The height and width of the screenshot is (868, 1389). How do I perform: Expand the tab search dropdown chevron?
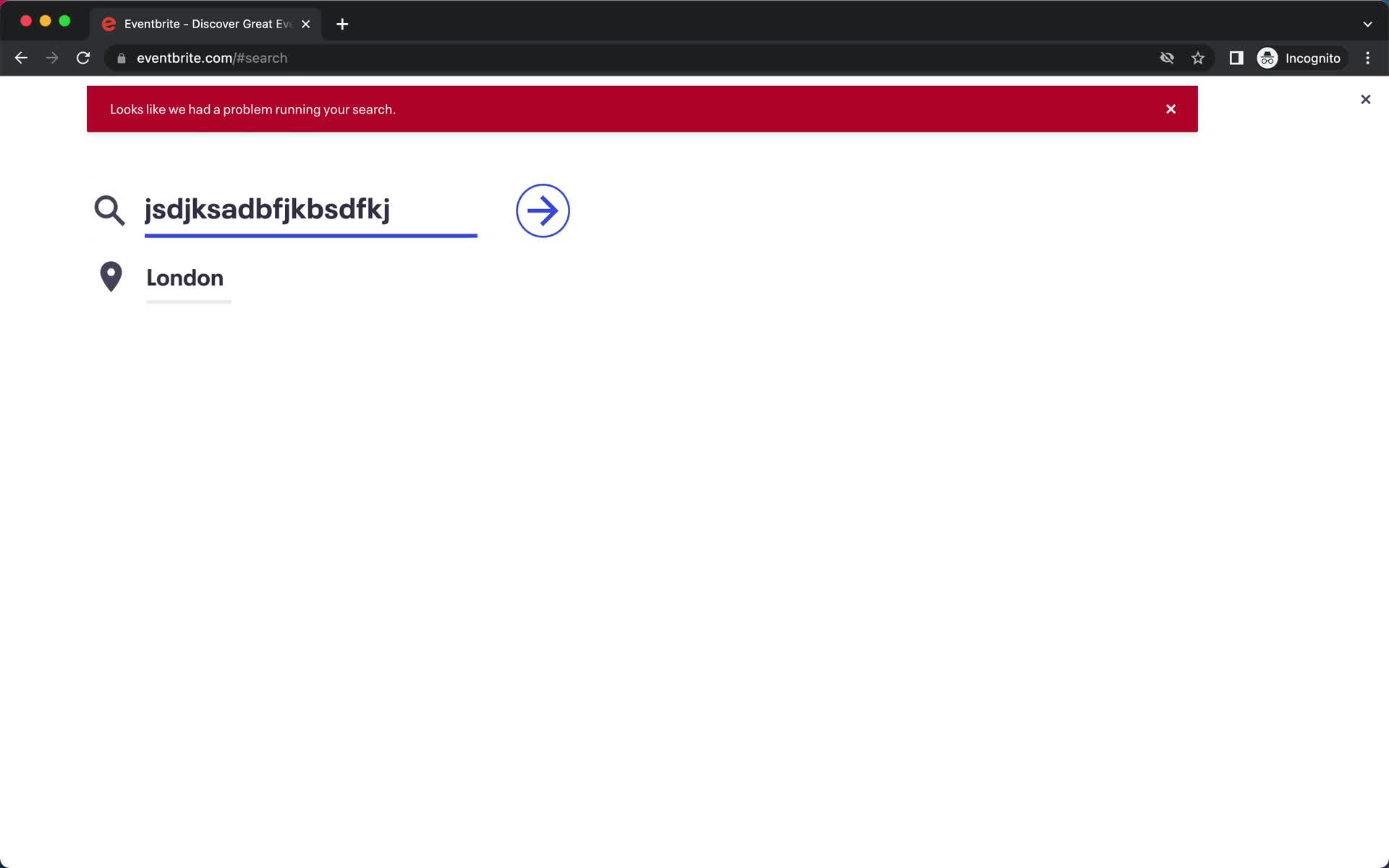click(x=1367, y=24)
